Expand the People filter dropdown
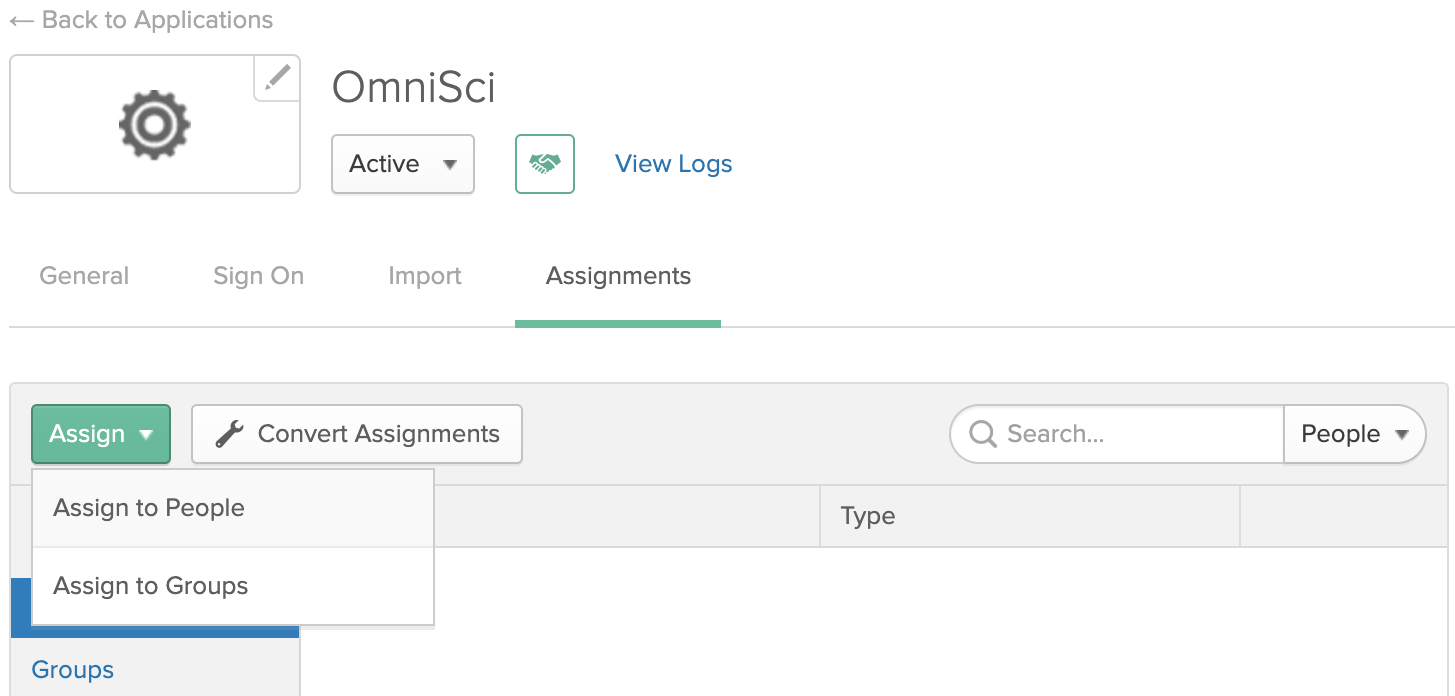This screenshot has width=1455, height=696. pyautogui.click(x=1354, y=434)
